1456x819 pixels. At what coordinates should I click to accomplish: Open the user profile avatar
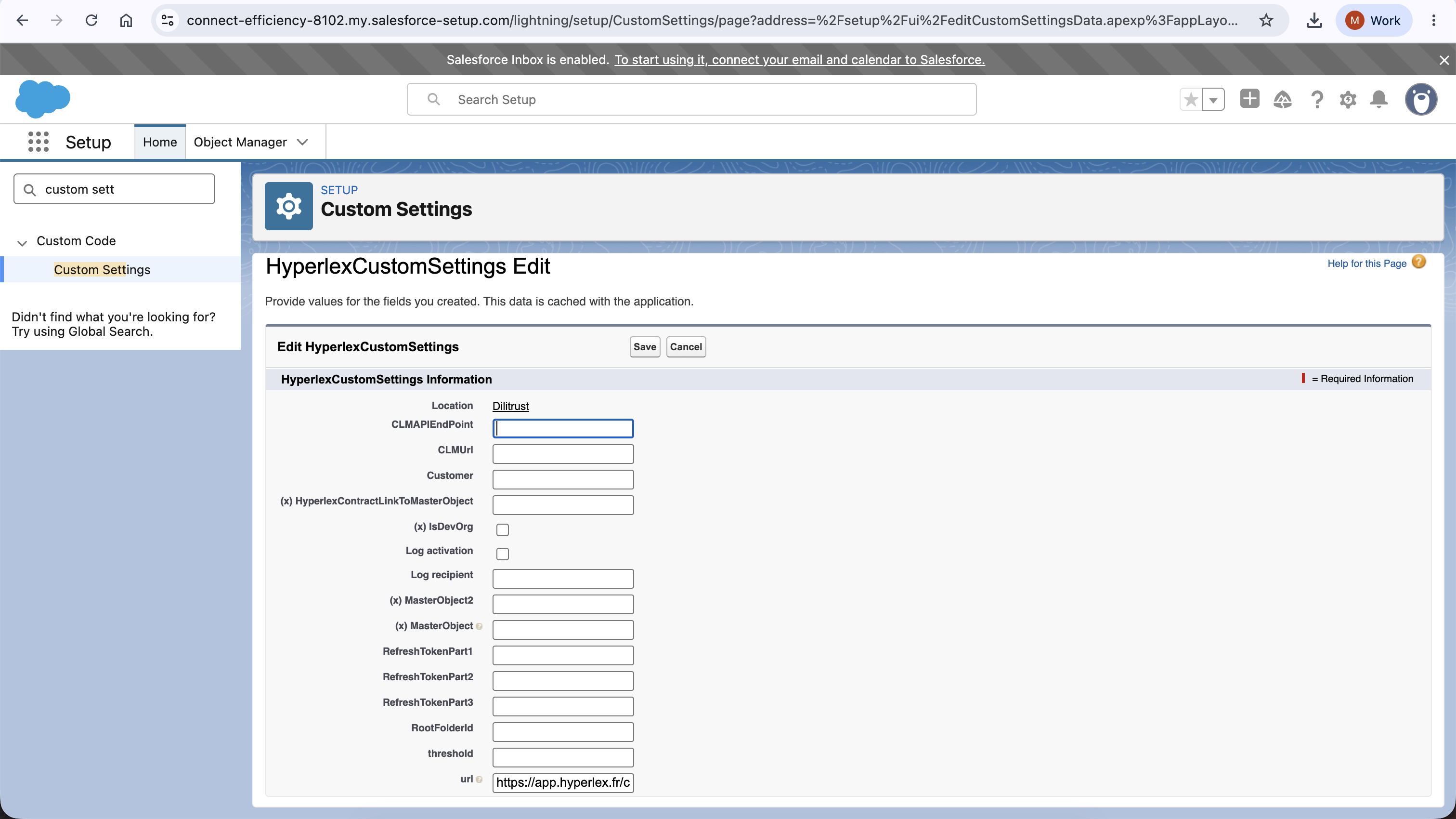click(x=1421, y=99)
